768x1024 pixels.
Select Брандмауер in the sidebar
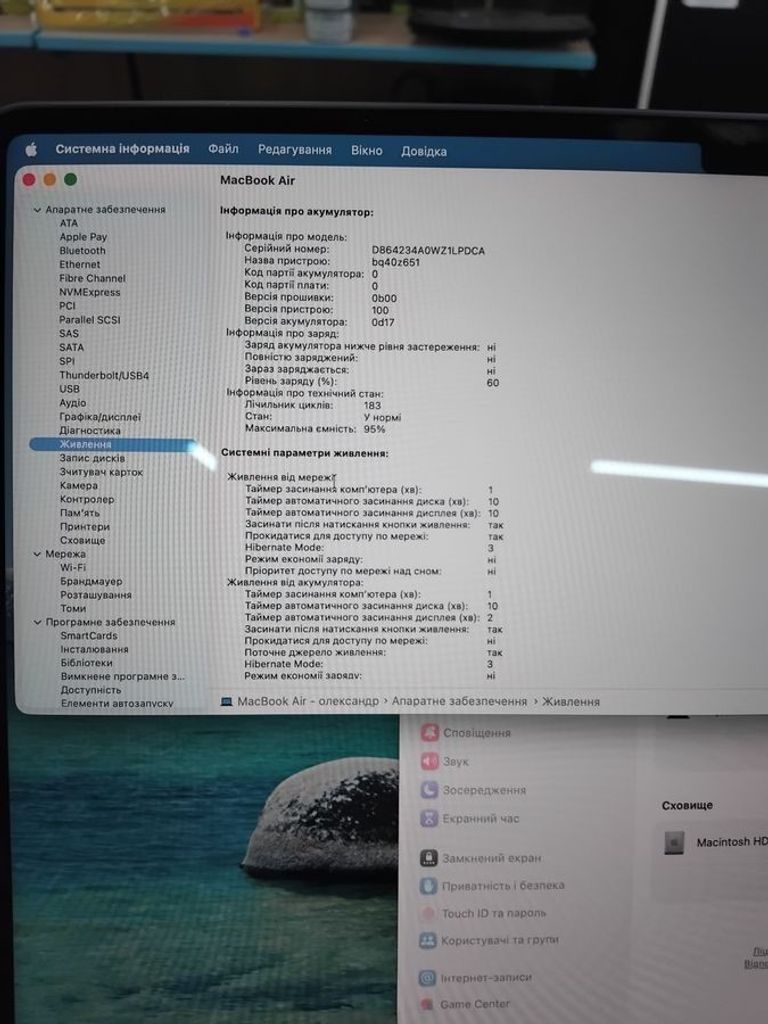click(91, 581)
